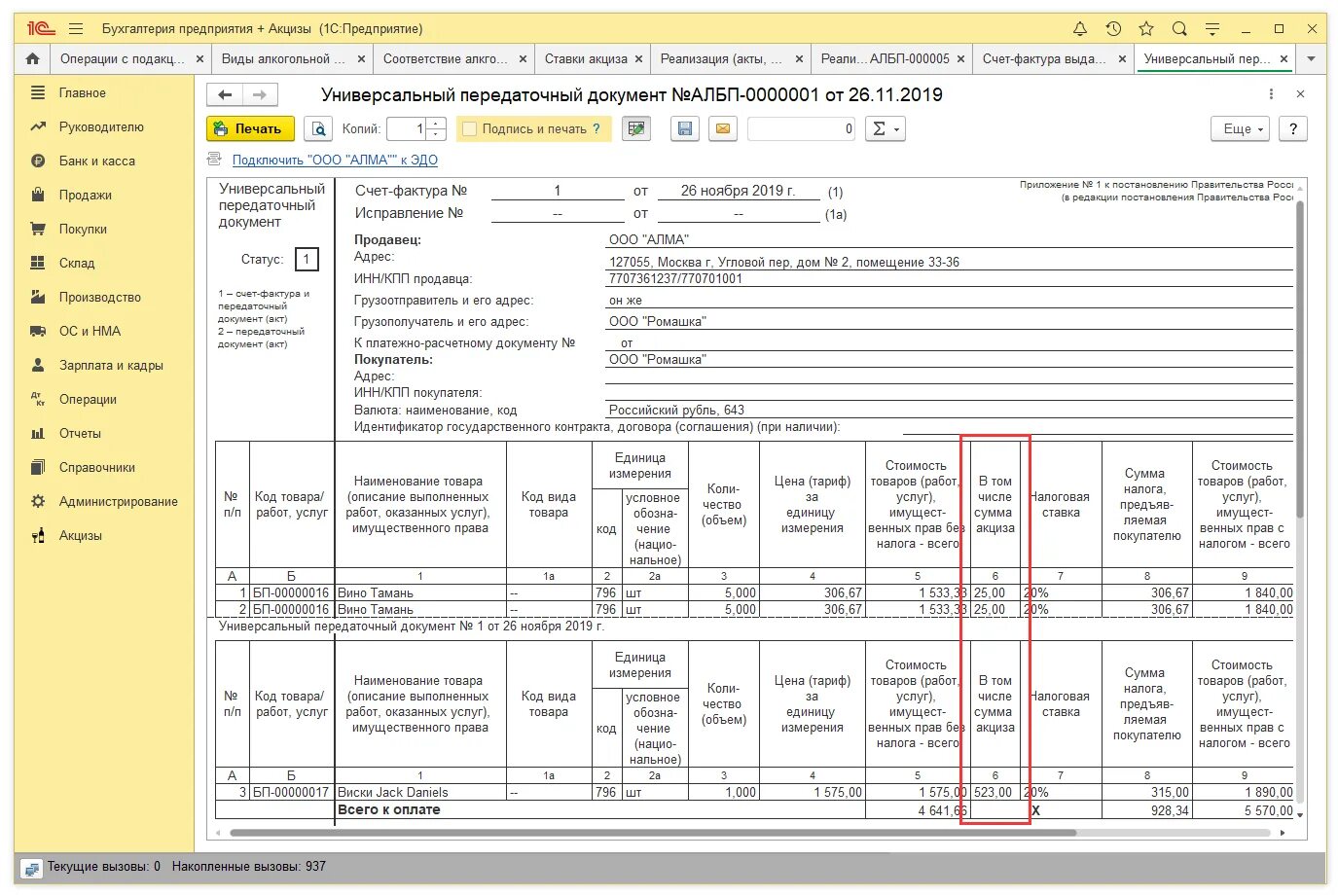1338x896 pixels.
Task: Increase copies count stepper up
Action: (x=436, y=123)
